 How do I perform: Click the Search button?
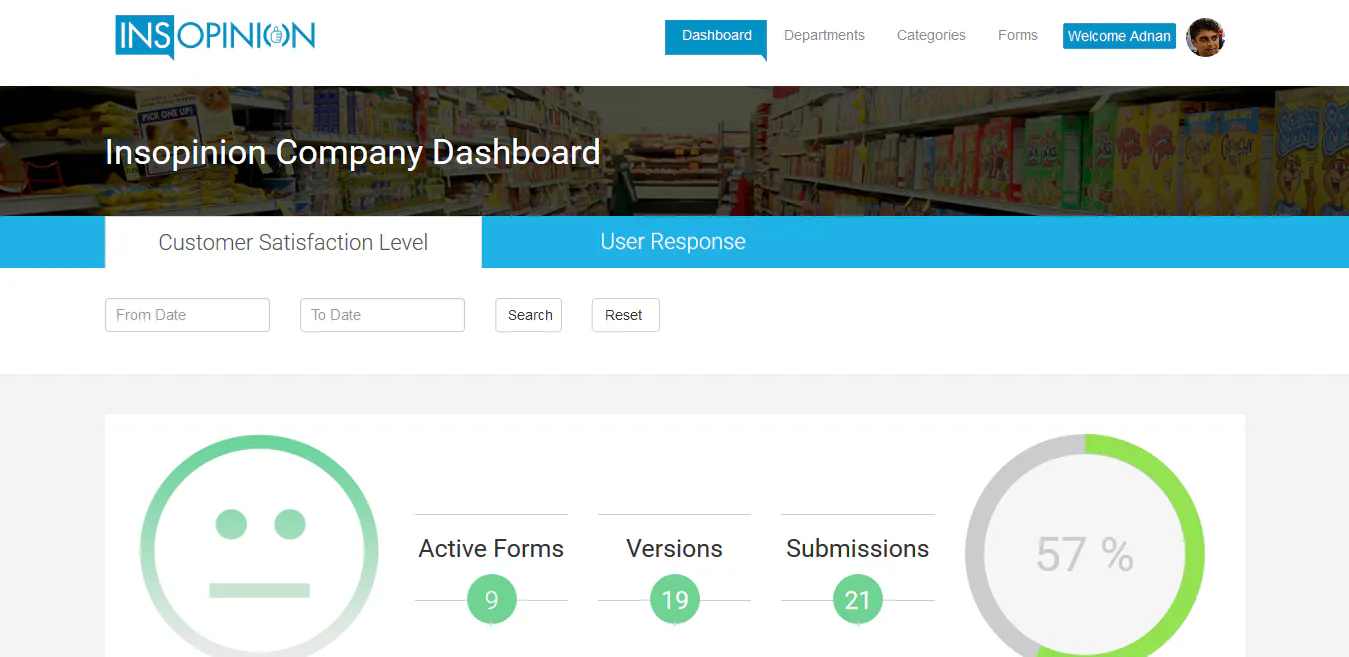click(528, 315)
